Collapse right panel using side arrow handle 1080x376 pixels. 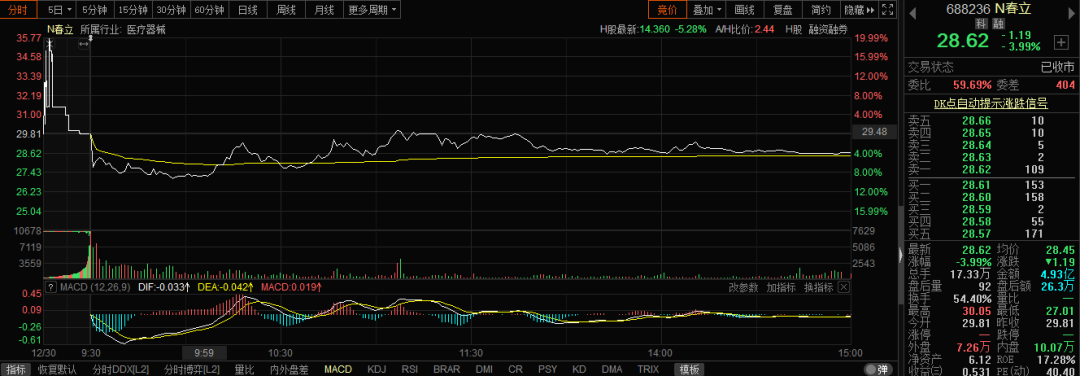pyautogui.click(x=900, y=255)
